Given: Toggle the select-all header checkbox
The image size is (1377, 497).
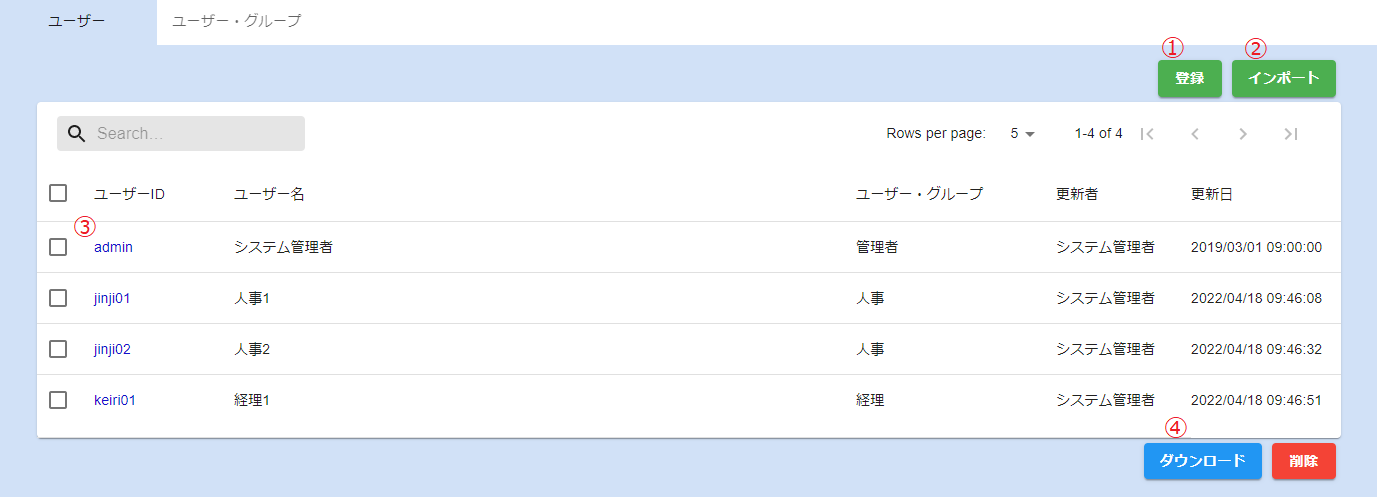Looking at the screenshot, I should pos(58,194).
